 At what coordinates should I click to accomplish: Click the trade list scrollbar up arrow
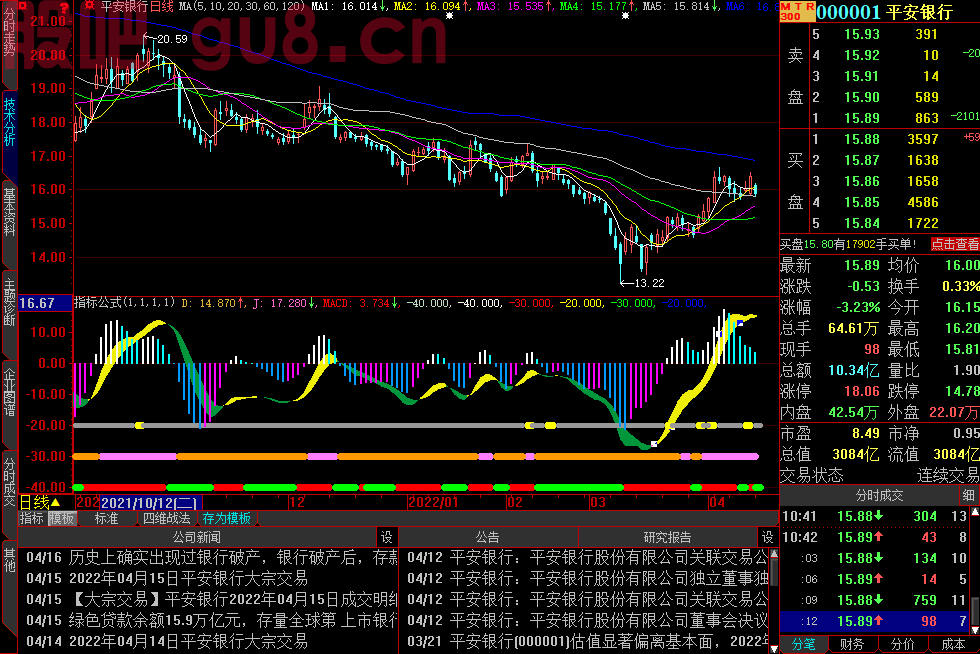tap(974, 513)
